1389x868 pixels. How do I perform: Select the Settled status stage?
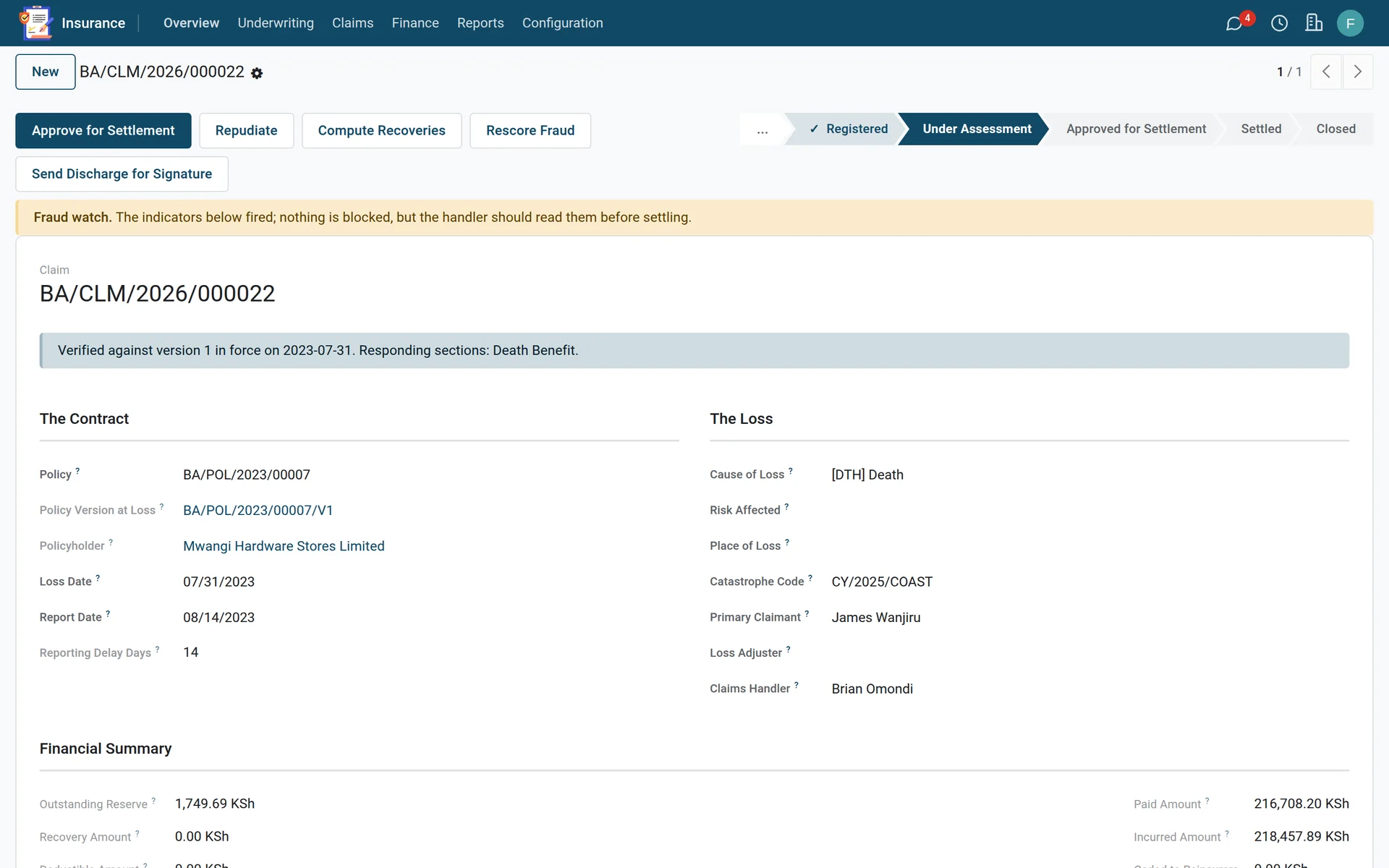point(1261,129)
